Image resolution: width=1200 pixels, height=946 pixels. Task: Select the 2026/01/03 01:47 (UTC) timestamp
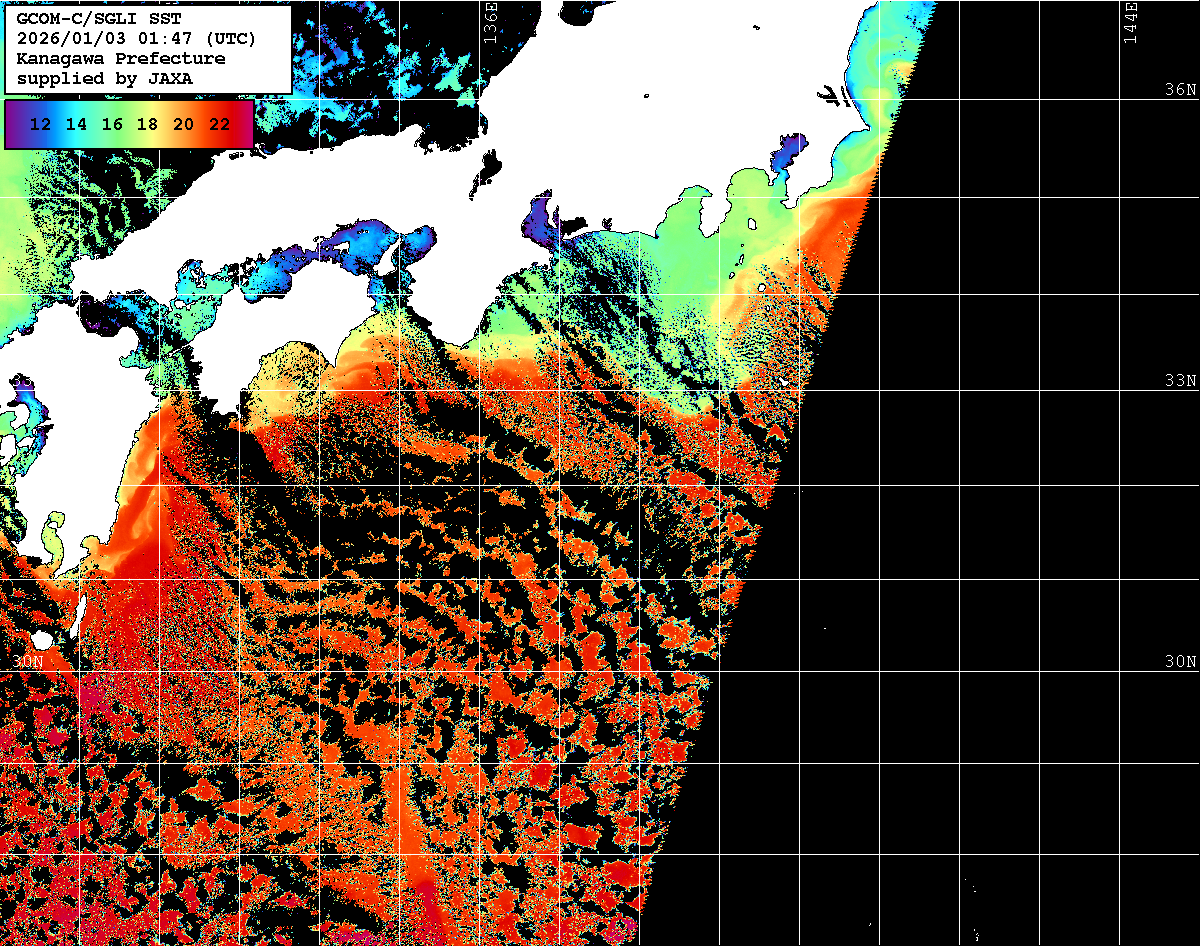[136, 38]
